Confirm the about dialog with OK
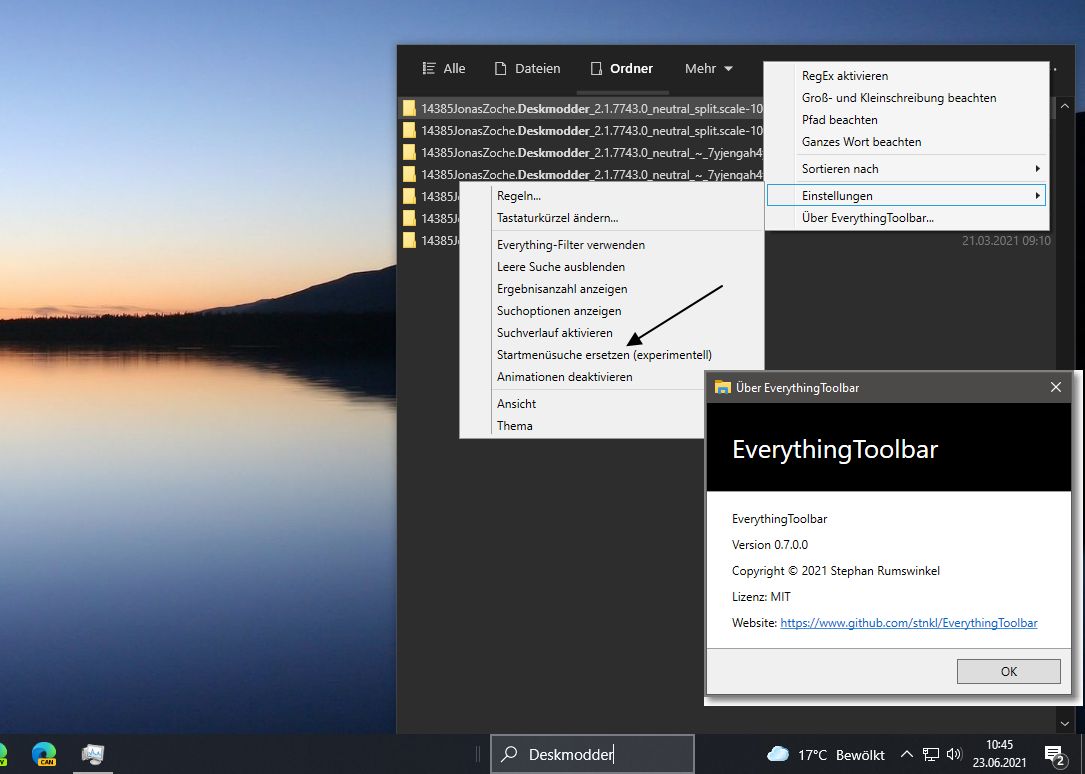 pyautogui.click(x=1008, y=672)
